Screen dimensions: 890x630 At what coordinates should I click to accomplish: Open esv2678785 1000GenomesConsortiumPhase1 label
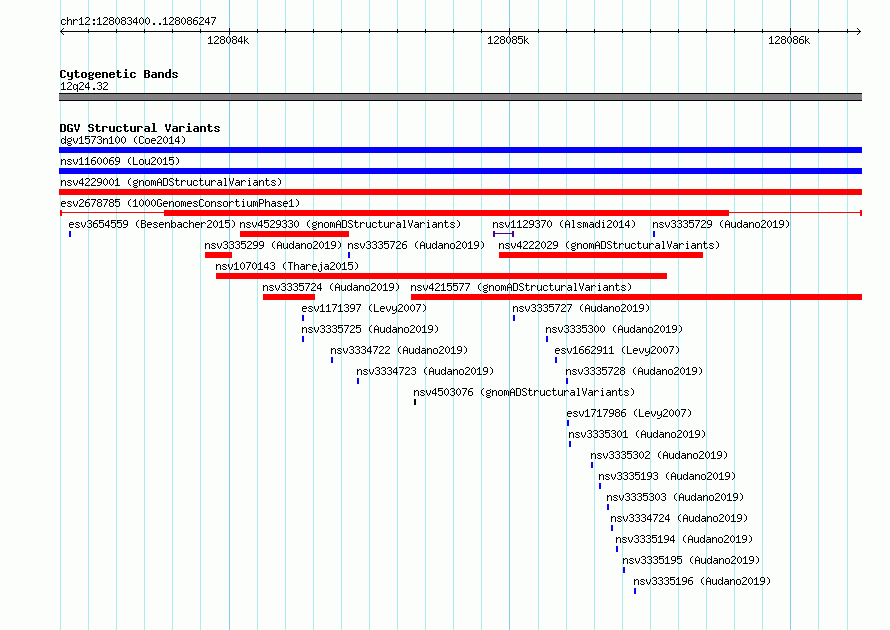[x=180, y=203]
